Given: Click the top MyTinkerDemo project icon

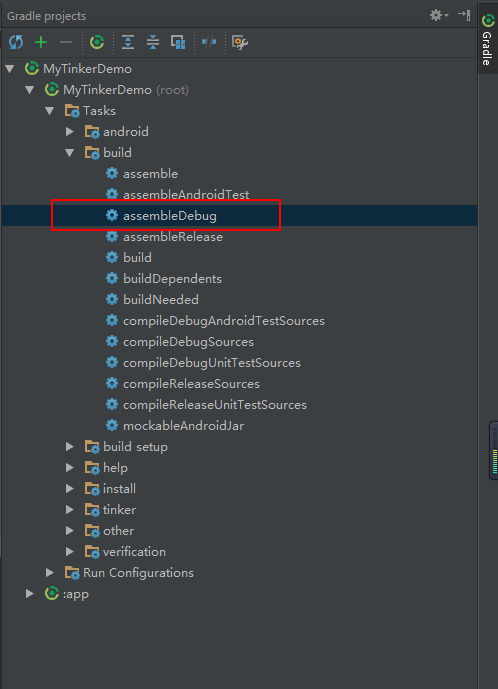Looking at the screenshot, I should [32, 69].
